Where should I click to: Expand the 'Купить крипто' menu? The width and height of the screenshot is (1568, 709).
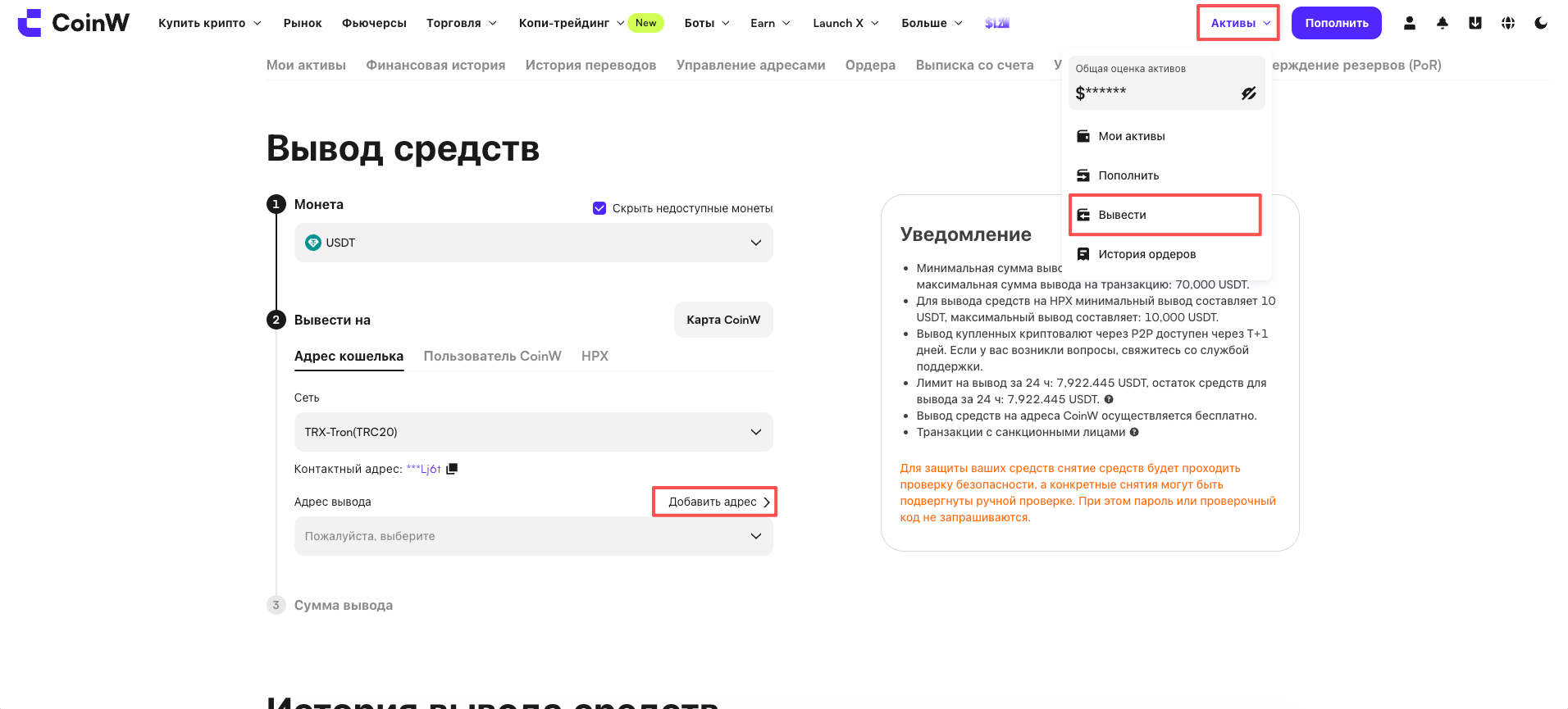click(x=210, y=23)
